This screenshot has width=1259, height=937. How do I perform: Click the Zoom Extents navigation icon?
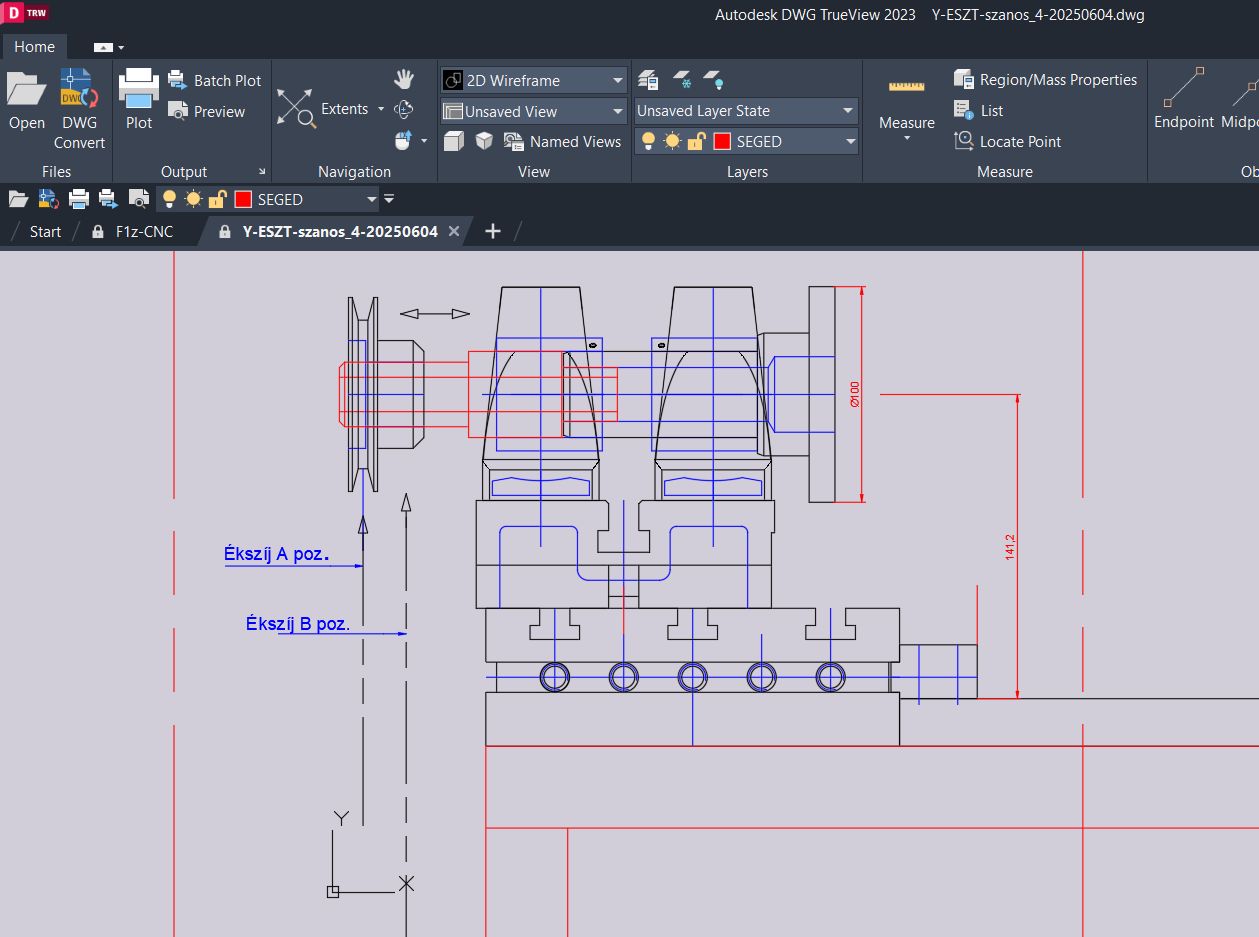point(295,107)
